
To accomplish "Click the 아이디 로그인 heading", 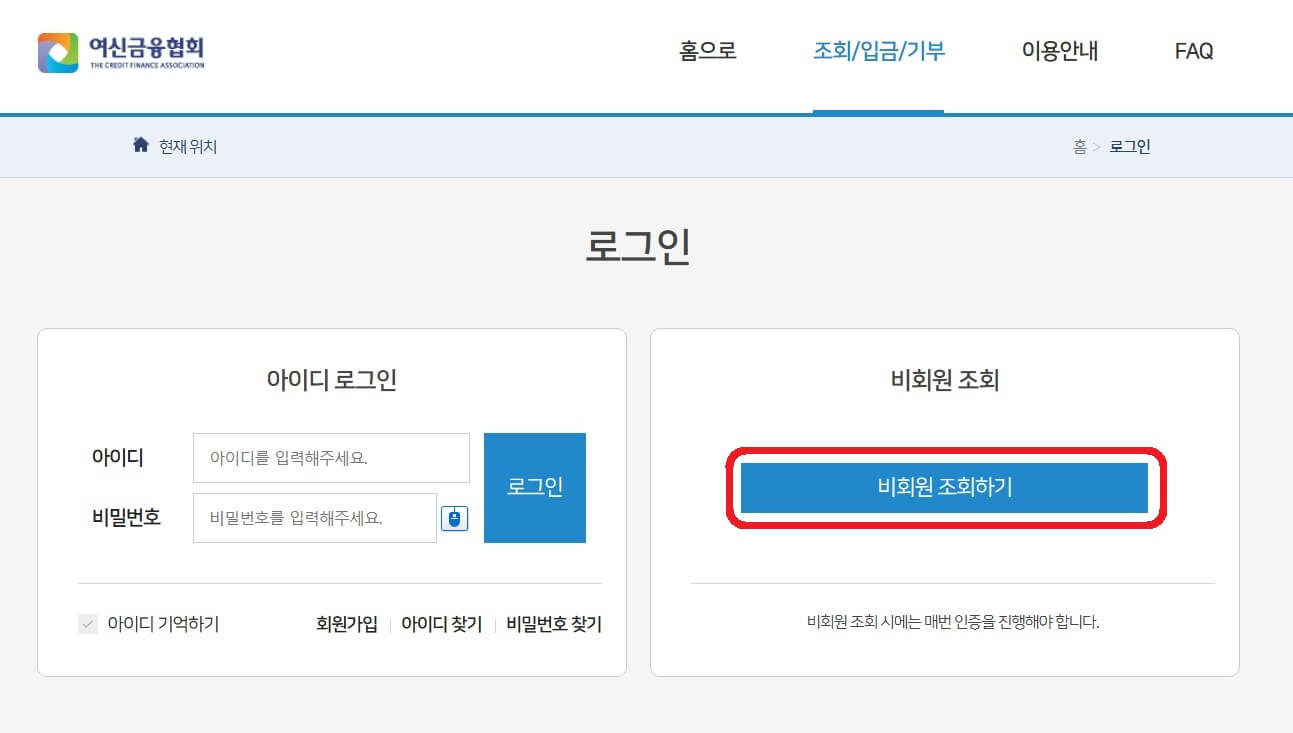I will [x=332, y=380].
